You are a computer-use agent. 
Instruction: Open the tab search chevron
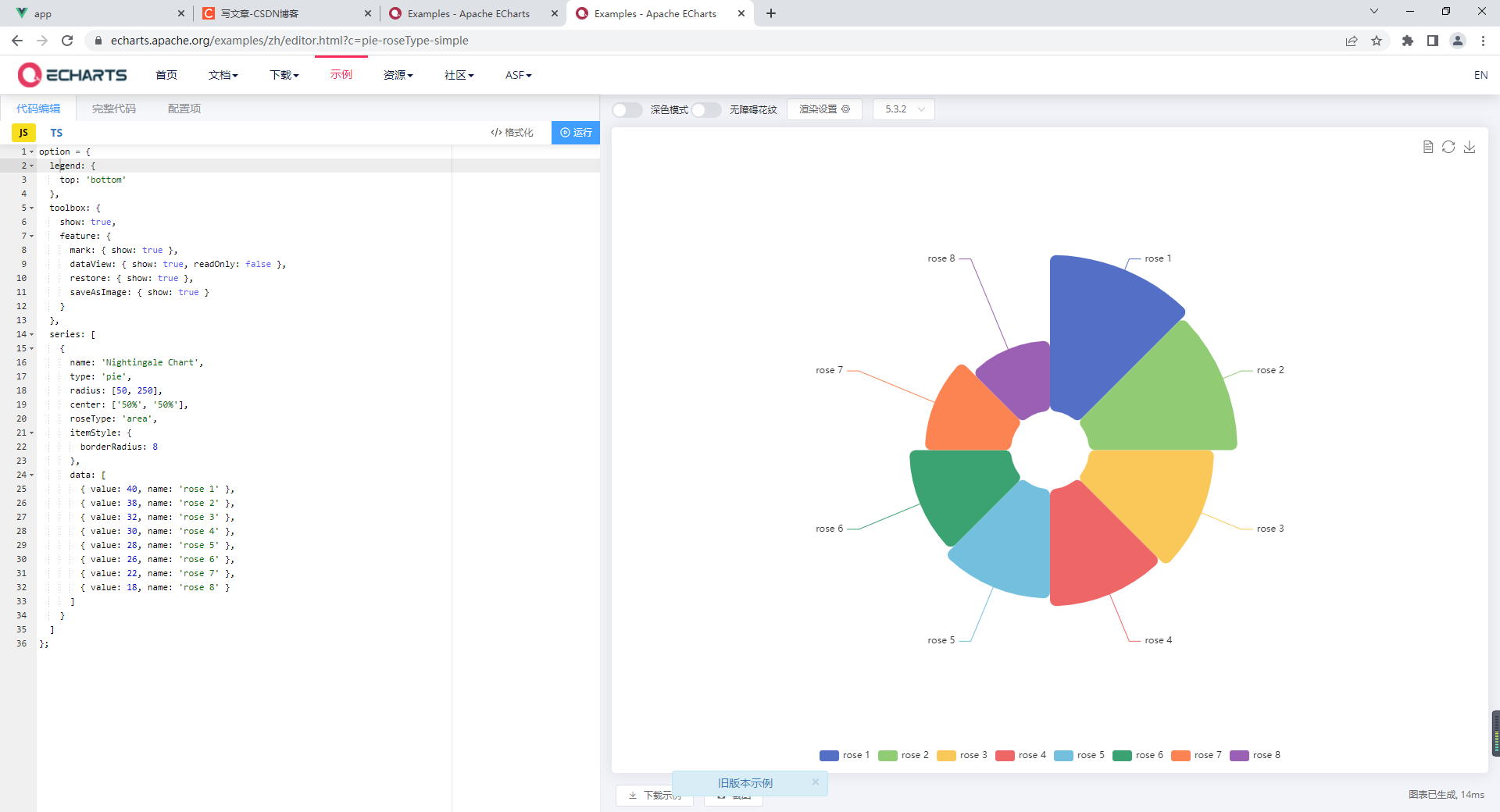tap(1374, 11)
